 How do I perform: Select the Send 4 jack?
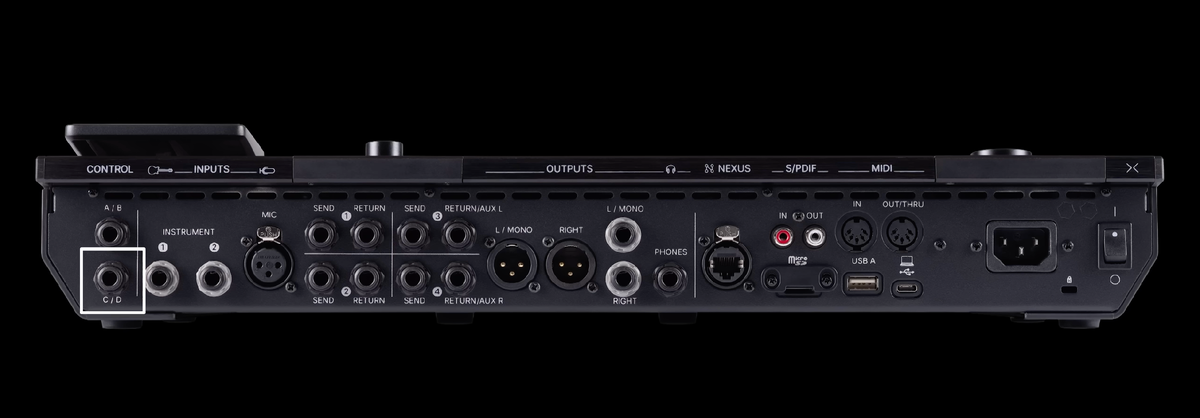[x=414, y=276]
